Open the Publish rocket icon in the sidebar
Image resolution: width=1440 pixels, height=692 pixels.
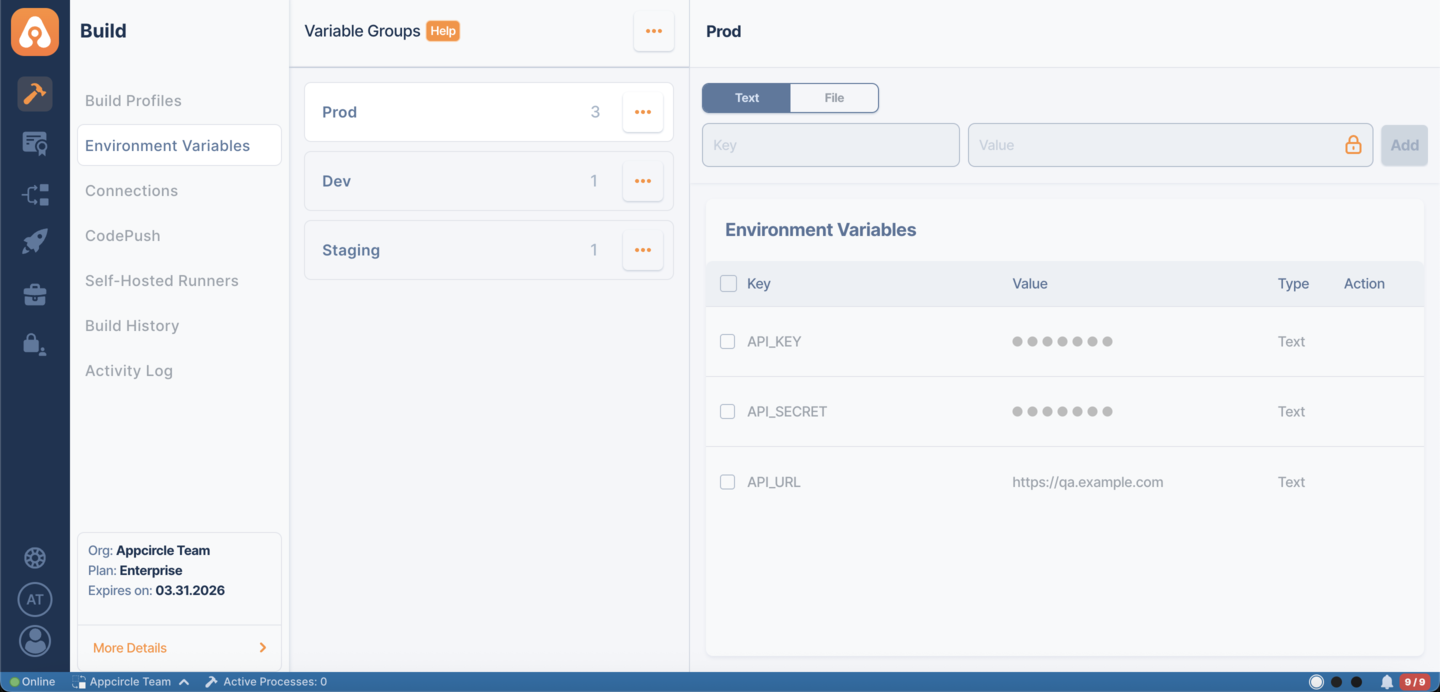tap(35, 241)
